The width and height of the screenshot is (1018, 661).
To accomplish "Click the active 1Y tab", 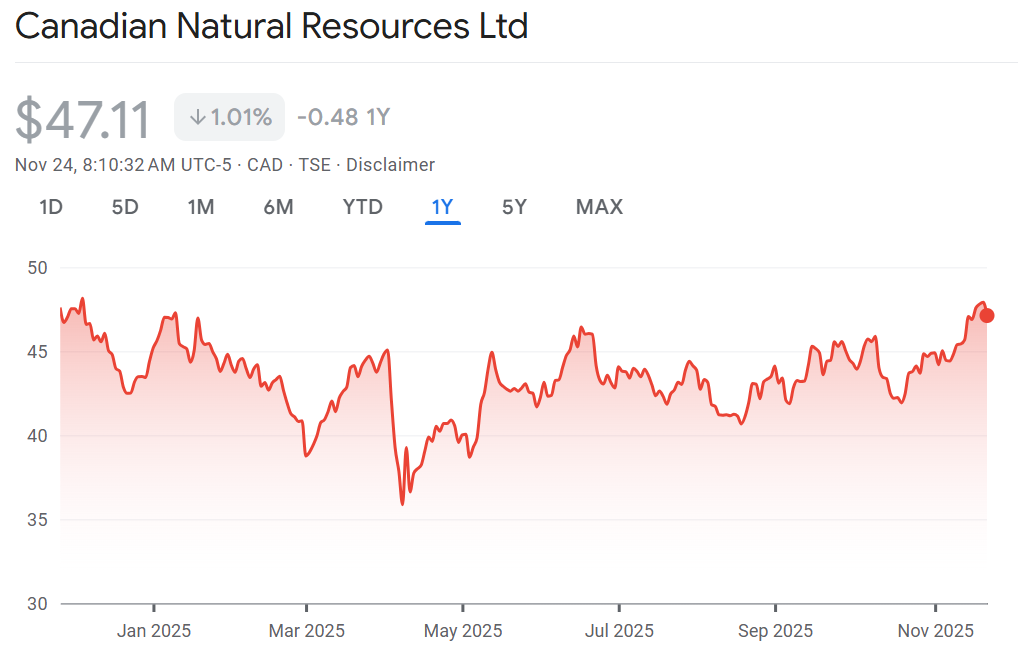I will tap(442, 207).
